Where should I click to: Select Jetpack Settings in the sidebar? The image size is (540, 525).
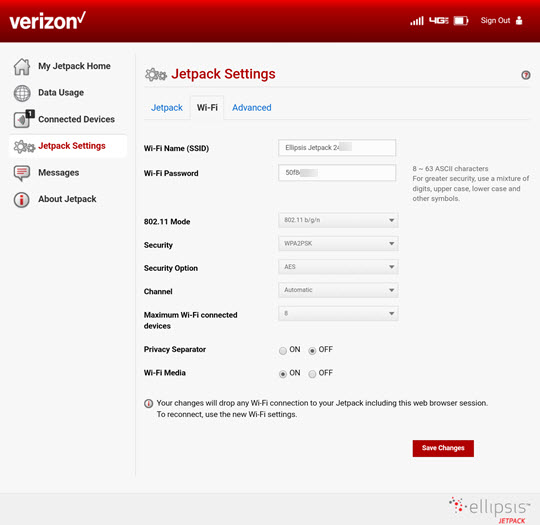click(72, 146)
